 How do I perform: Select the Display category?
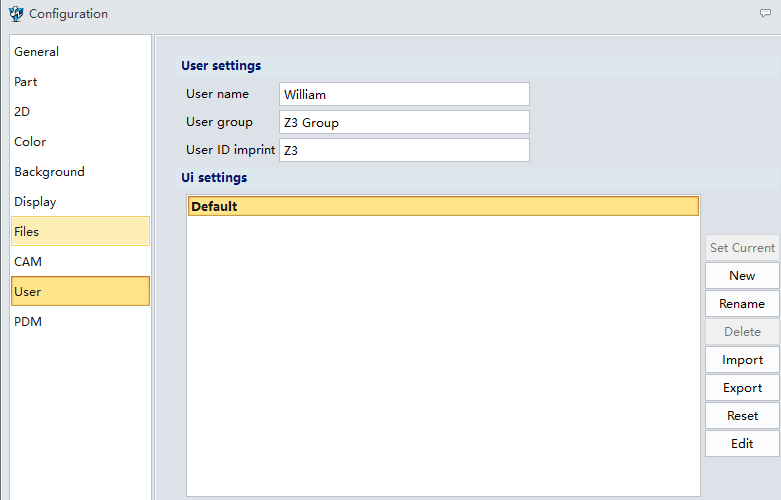pyautogui.click(x=80, y=201)
